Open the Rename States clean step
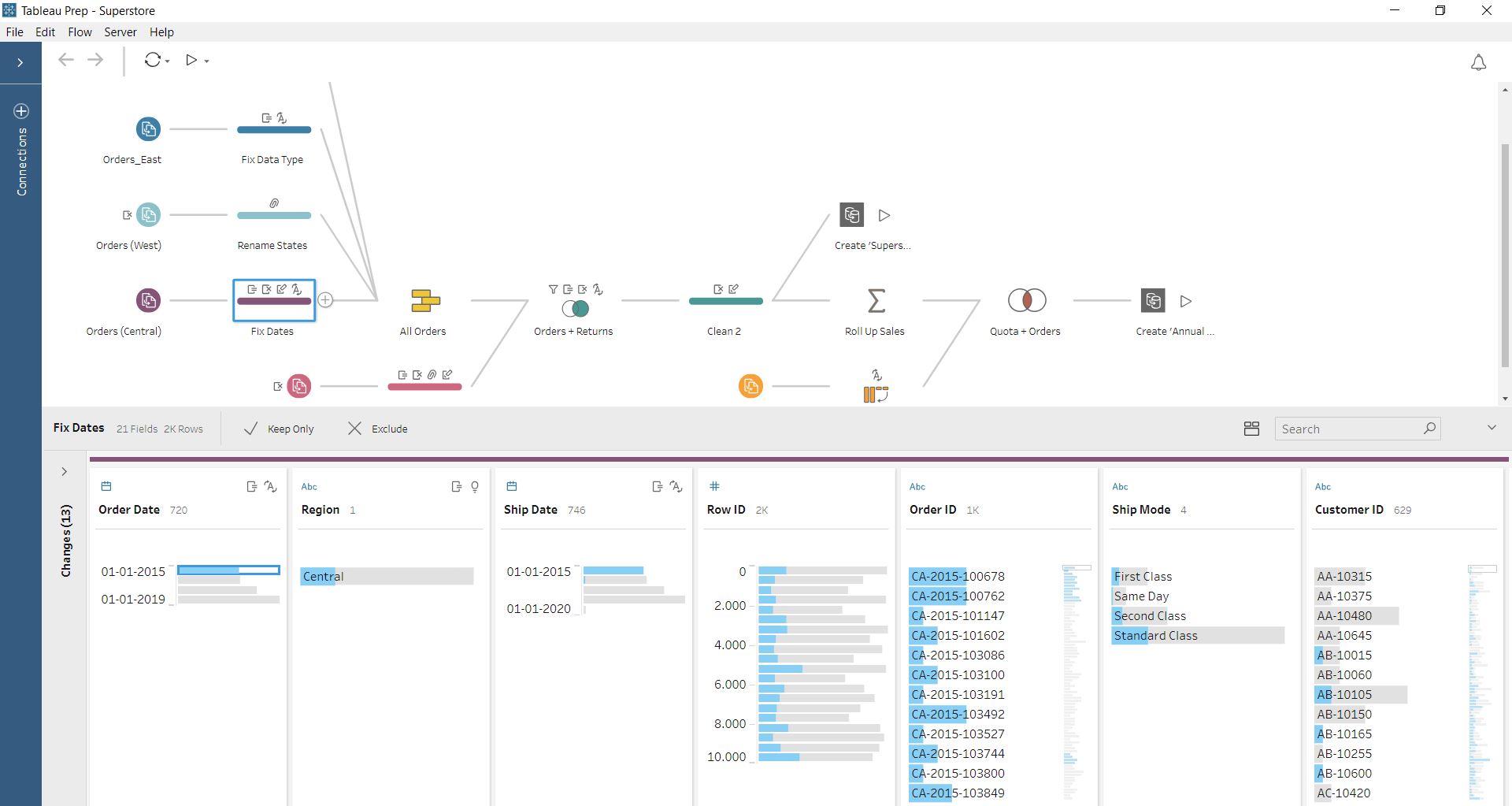 274,215
